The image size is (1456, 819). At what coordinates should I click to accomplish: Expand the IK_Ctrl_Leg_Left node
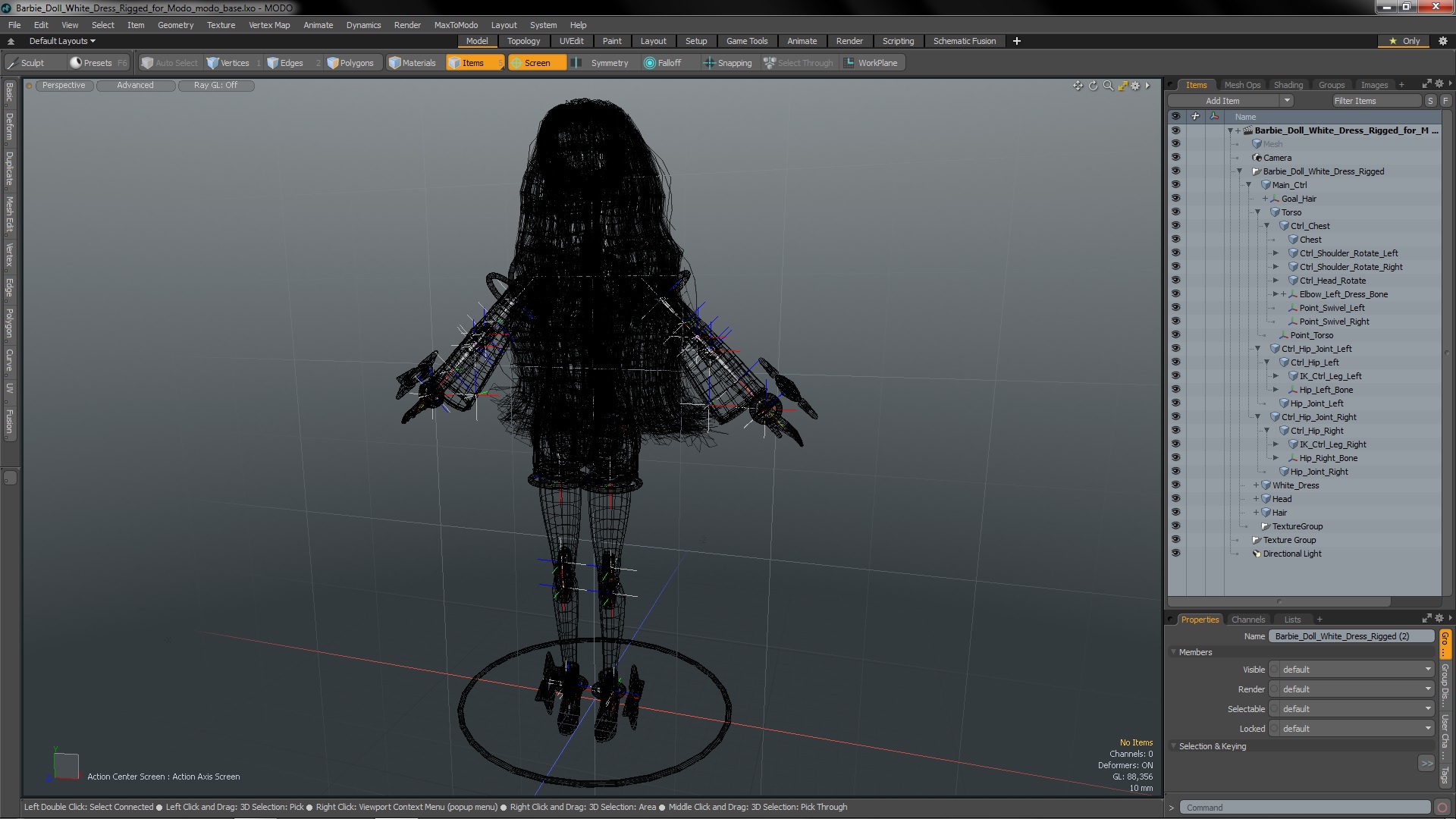[1276, 376]
